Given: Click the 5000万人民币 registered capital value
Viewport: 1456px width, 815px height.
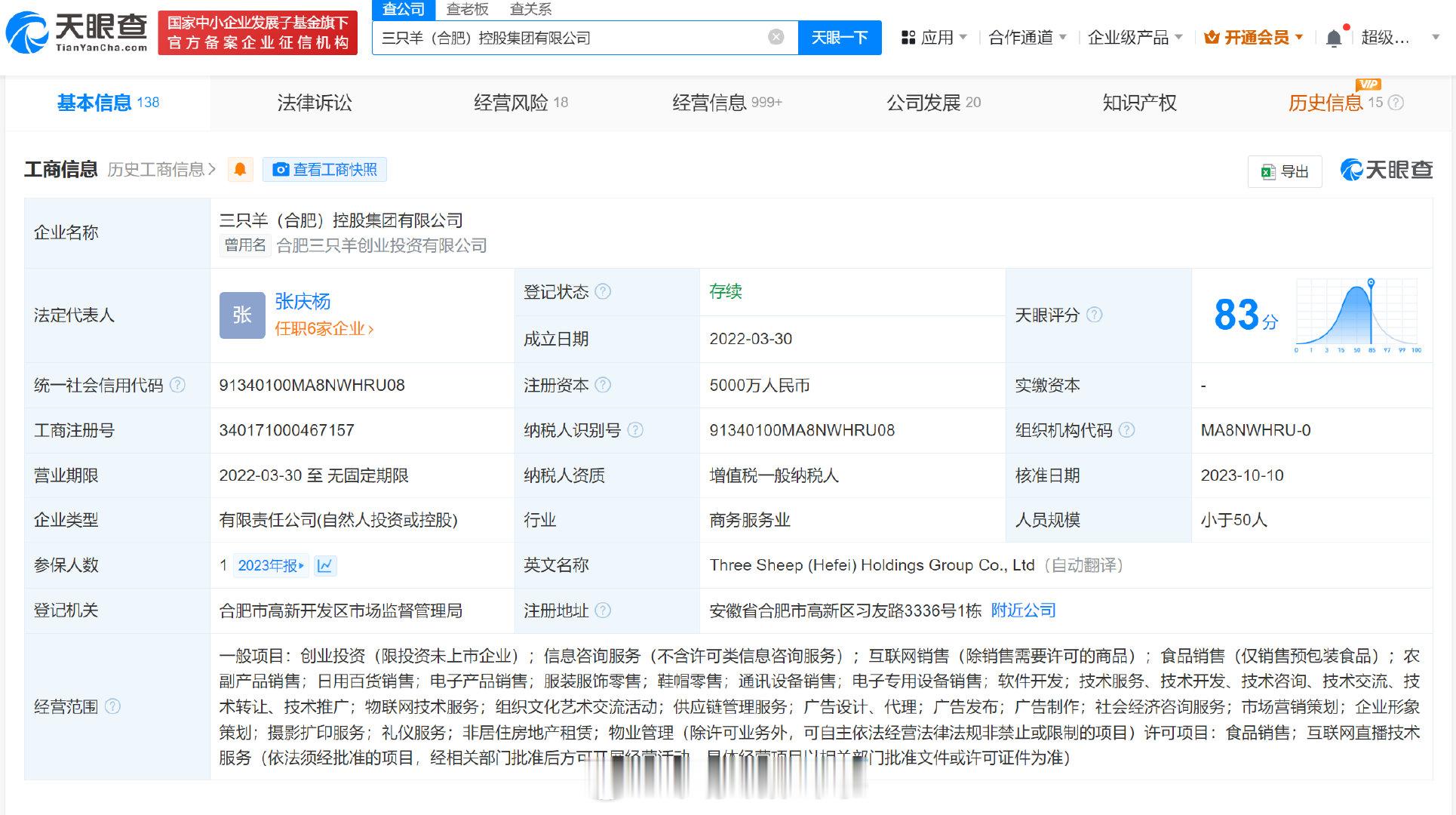Looking at the screenshot, I should (760, 386).
